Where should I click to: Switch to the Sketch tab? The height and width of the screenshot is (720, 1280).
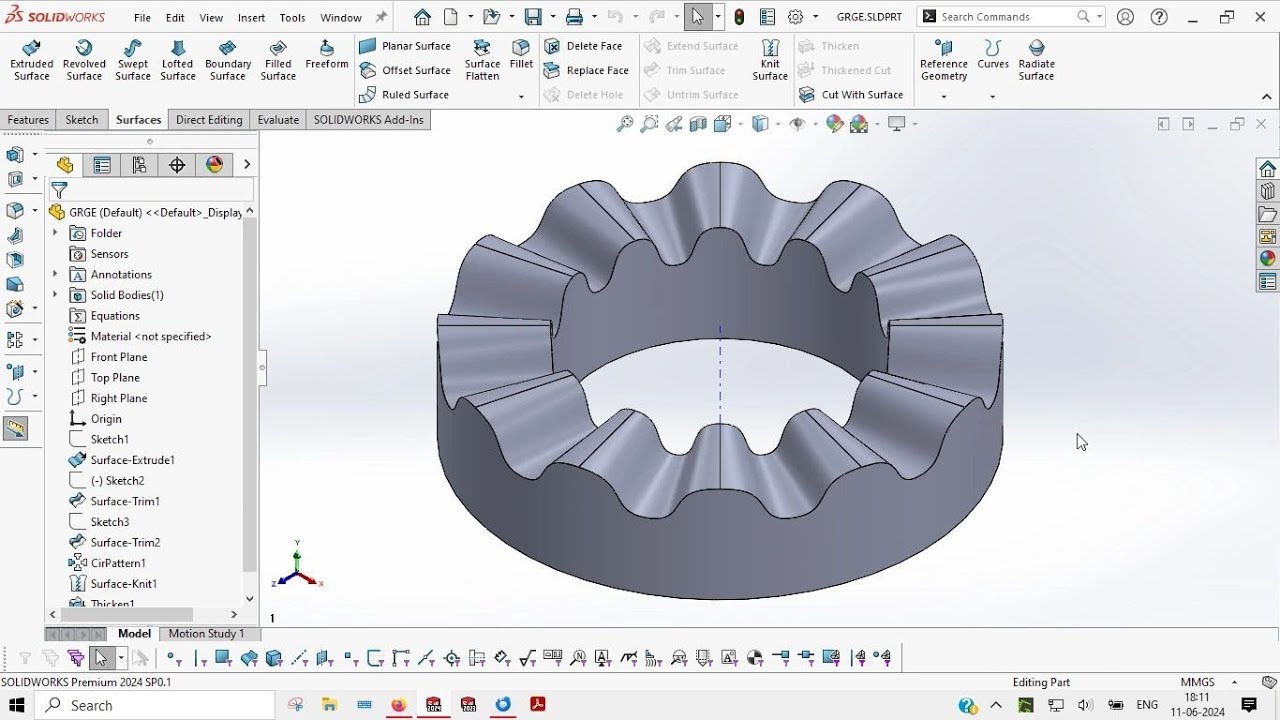pos(82,120)
